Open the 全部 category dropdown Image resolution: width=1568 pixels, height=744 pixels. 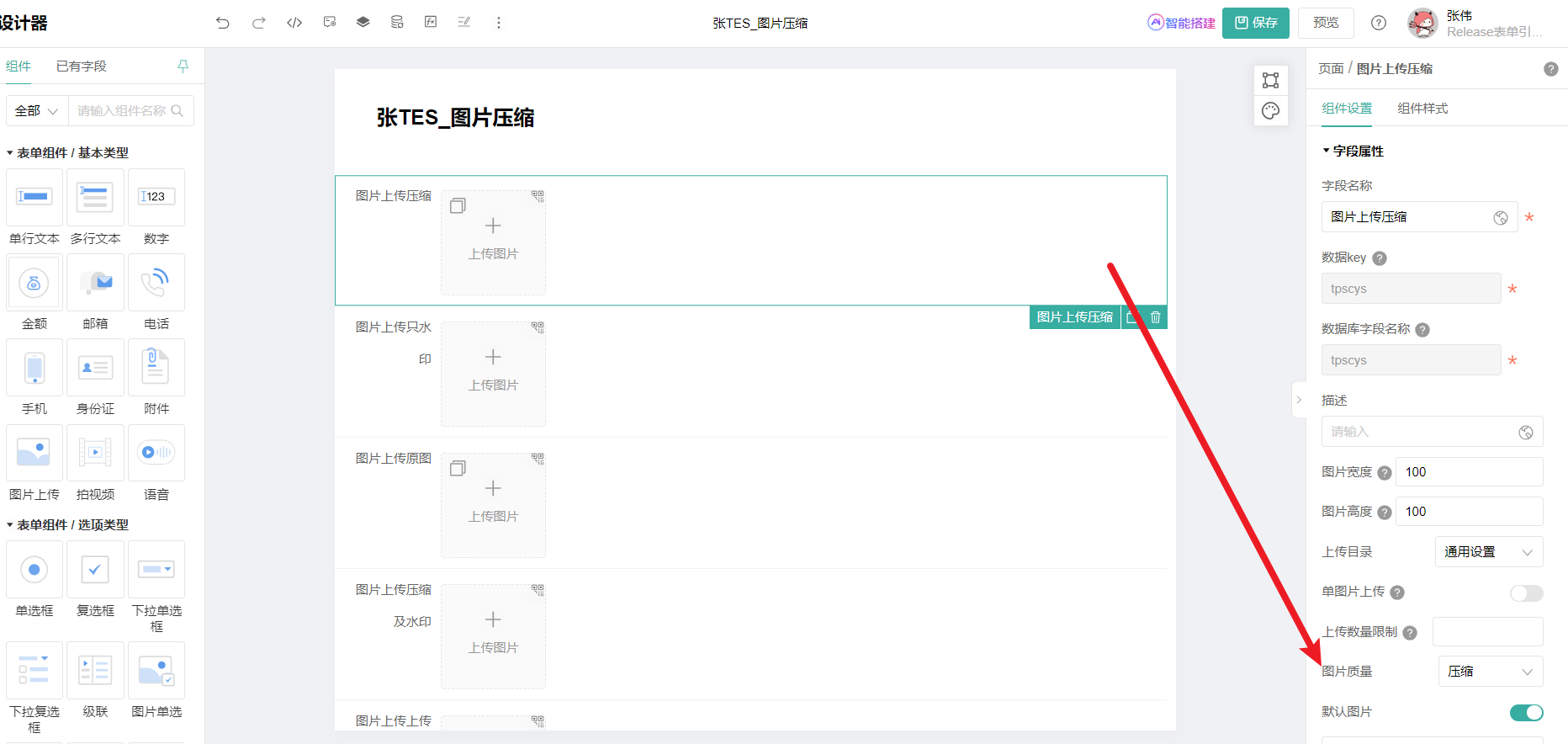[x=37, y=110]
